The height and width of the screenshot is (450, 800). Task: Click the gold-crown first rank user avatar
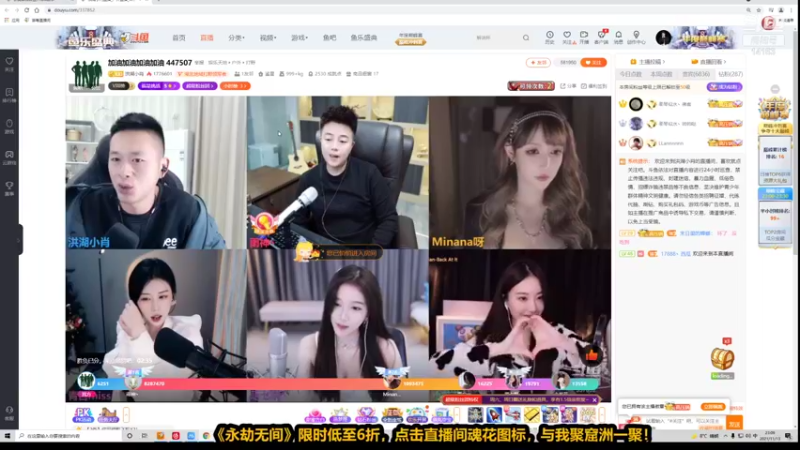point(636,104)
